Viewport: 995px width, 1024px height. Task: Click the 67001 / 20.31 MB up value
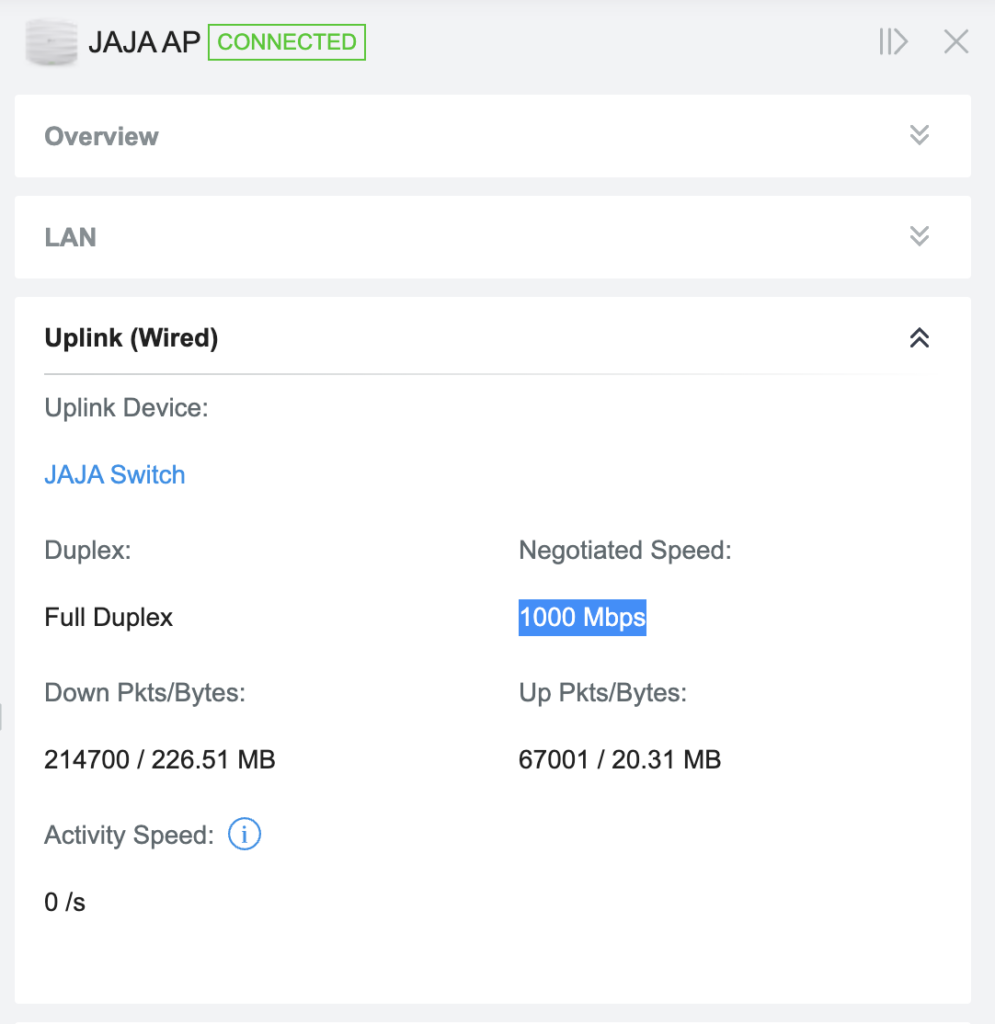pyautogui.click(x=620, y=760)
